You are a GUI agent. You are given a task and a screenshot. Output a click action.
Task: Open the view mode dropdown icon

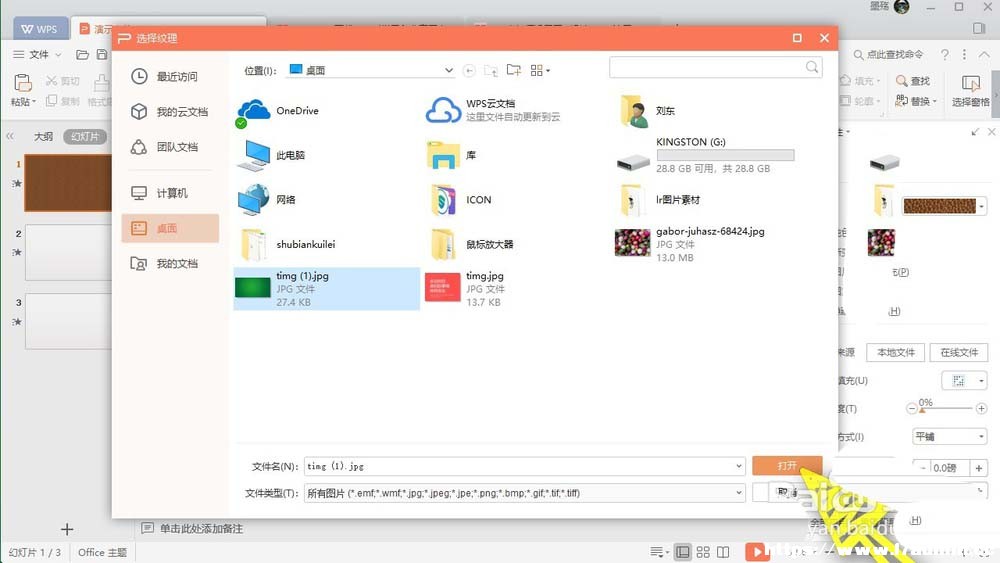(540, 70)
